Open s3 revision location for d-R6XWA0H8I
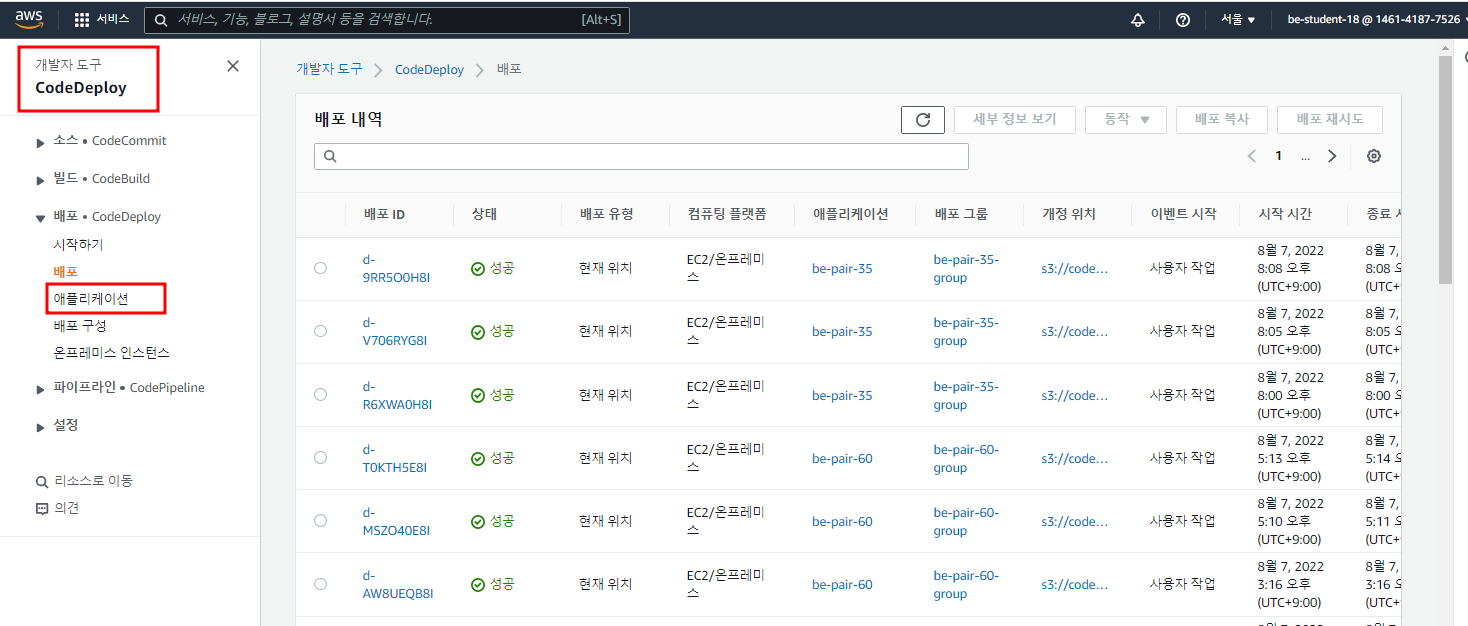1468x626 pixels. click(1074, 396)
